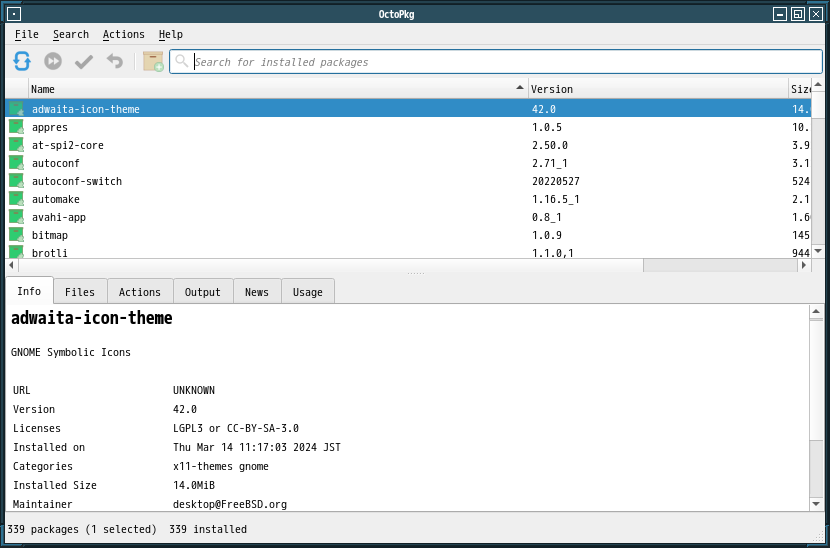Click the package icon beside bitmap
This screenshot has width=830, height=548.
tap(16, 235)
